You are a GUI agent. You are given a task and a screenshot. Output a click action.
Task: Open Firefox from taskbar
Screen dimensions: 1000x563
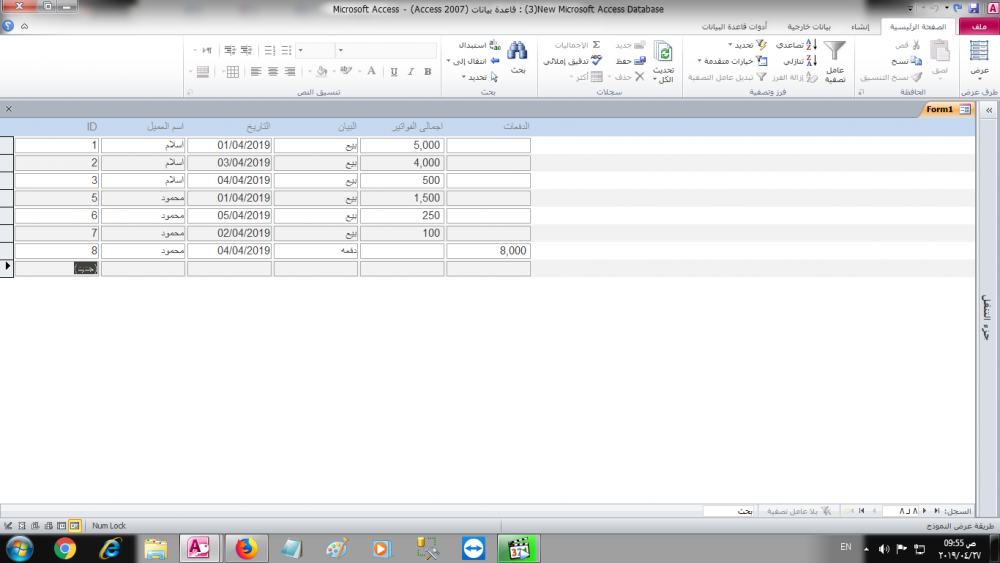pyautogui.click(x=246, y=548)
